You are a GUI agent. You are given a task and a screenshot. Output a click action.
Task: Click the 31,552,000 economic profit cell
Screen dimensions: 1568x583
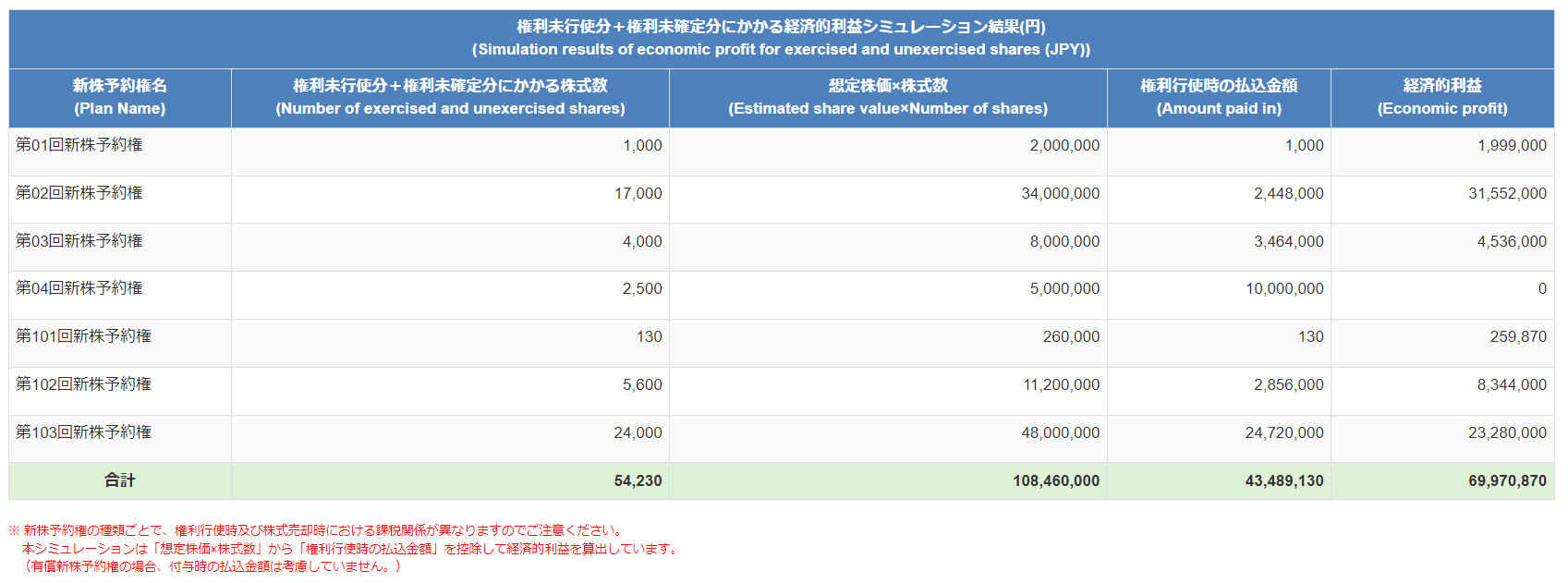pos(1507,194)
